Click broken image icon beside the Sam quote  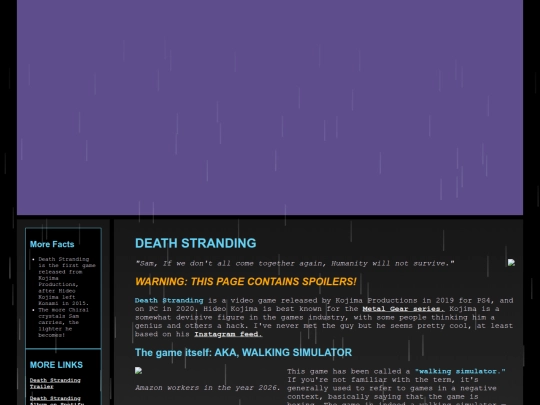coord(511,263)
